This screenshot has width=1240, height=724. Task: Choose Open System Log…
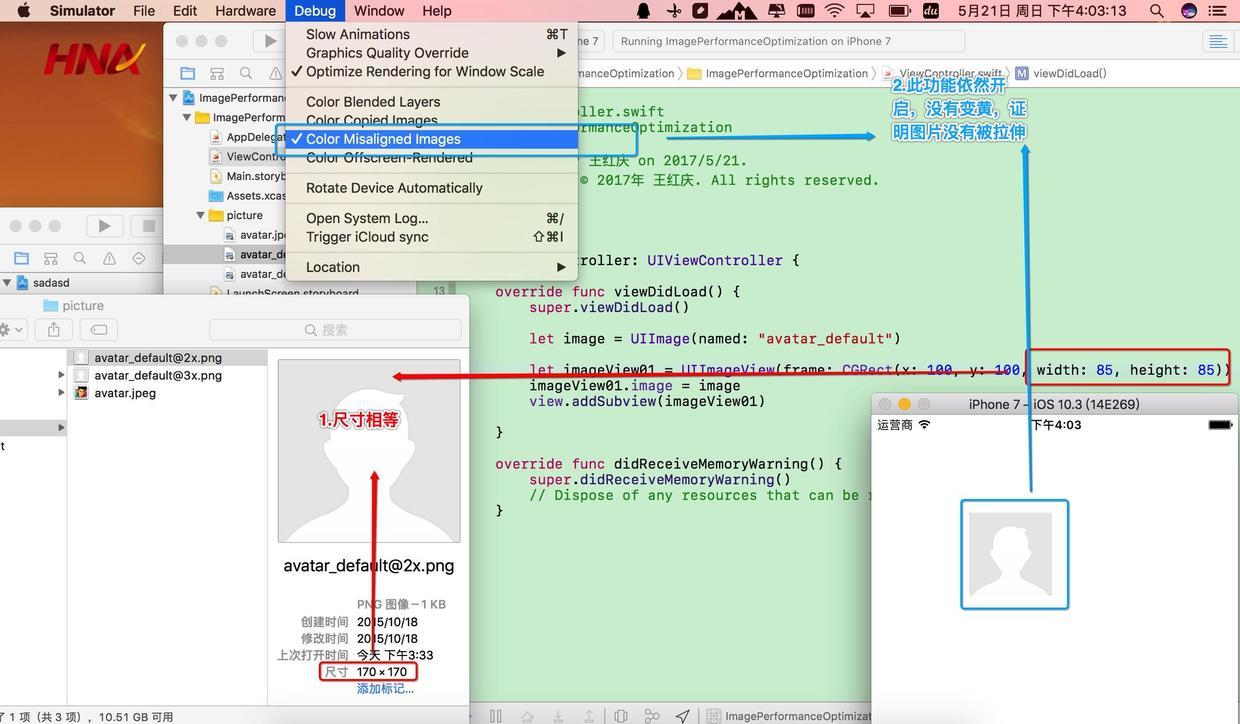pyautogui.click(x=430, y=218)
